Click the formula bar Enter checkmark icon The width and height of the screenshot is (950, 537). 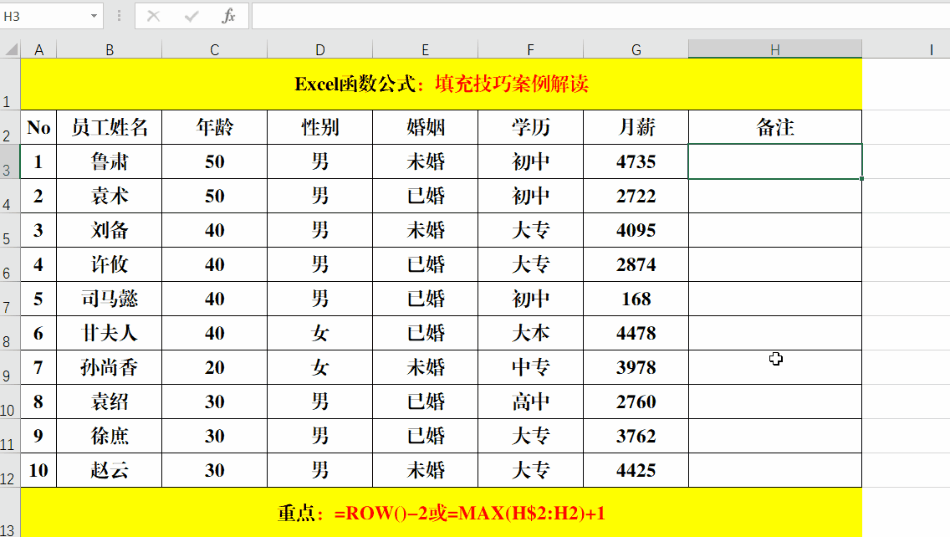pyautogui.click(x=191, y=16)
